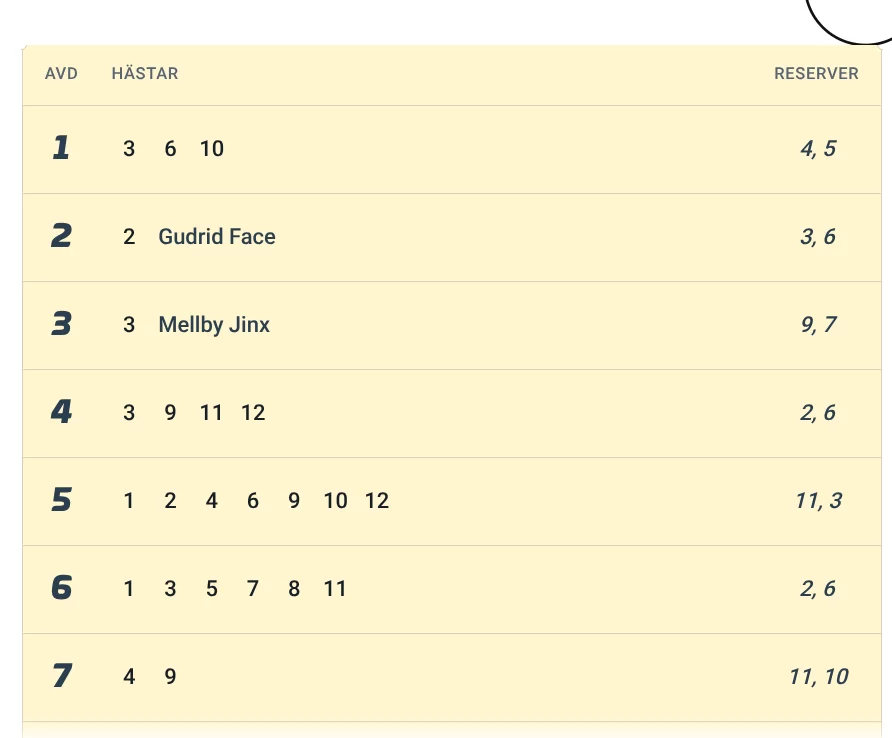
Task: Click the RESERVER column header
Action: pos(816,73)
